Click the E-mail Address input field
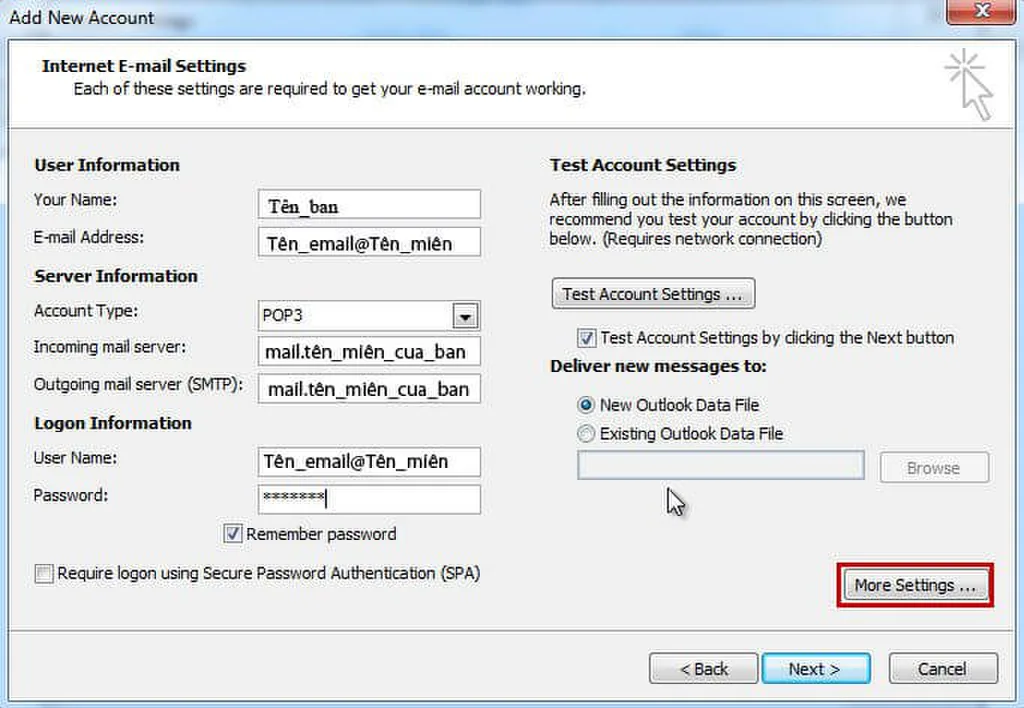The width and height of the screenshot is (1024, 708). (369, 242)
